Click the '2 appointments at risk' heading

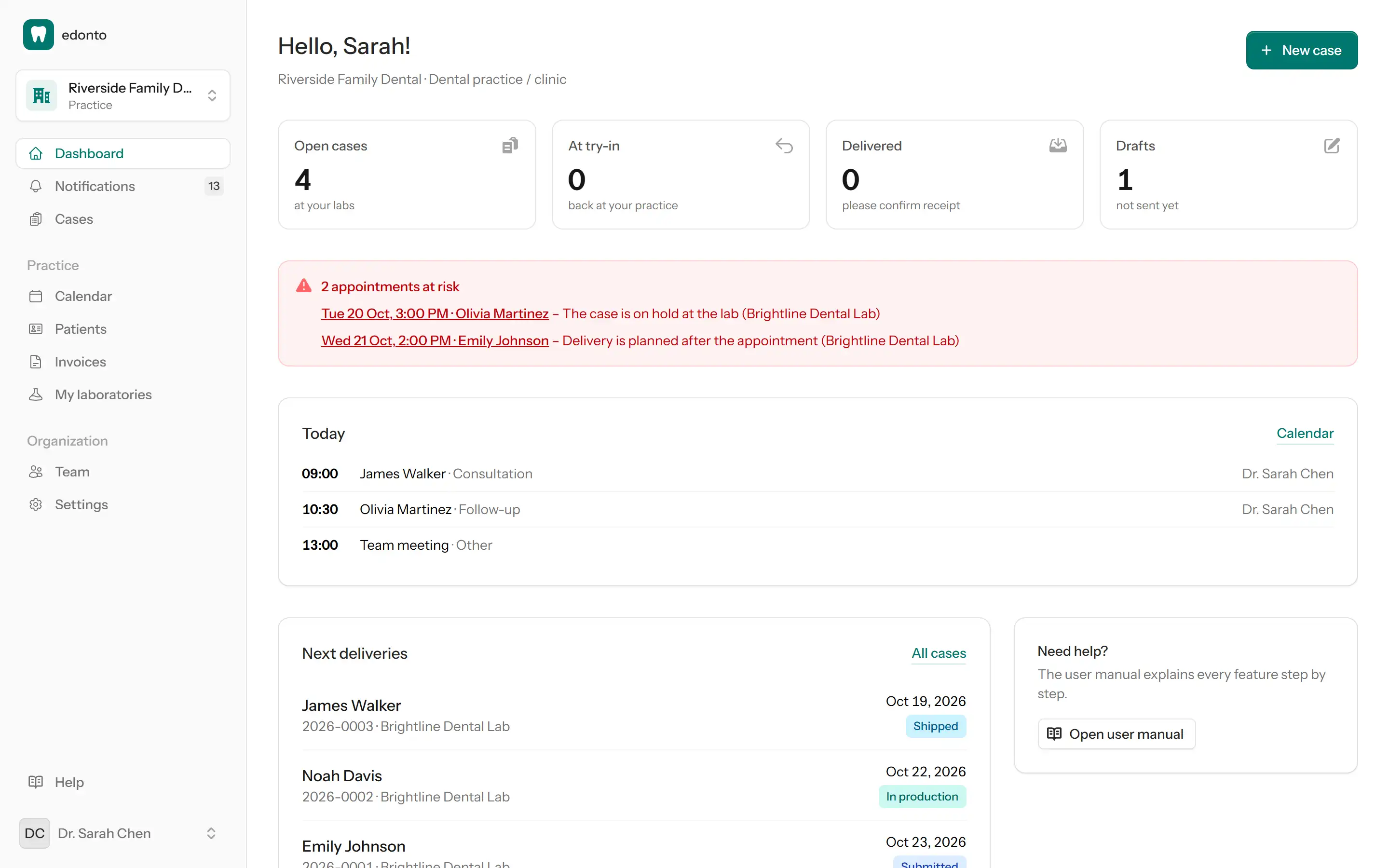[390, 286]
